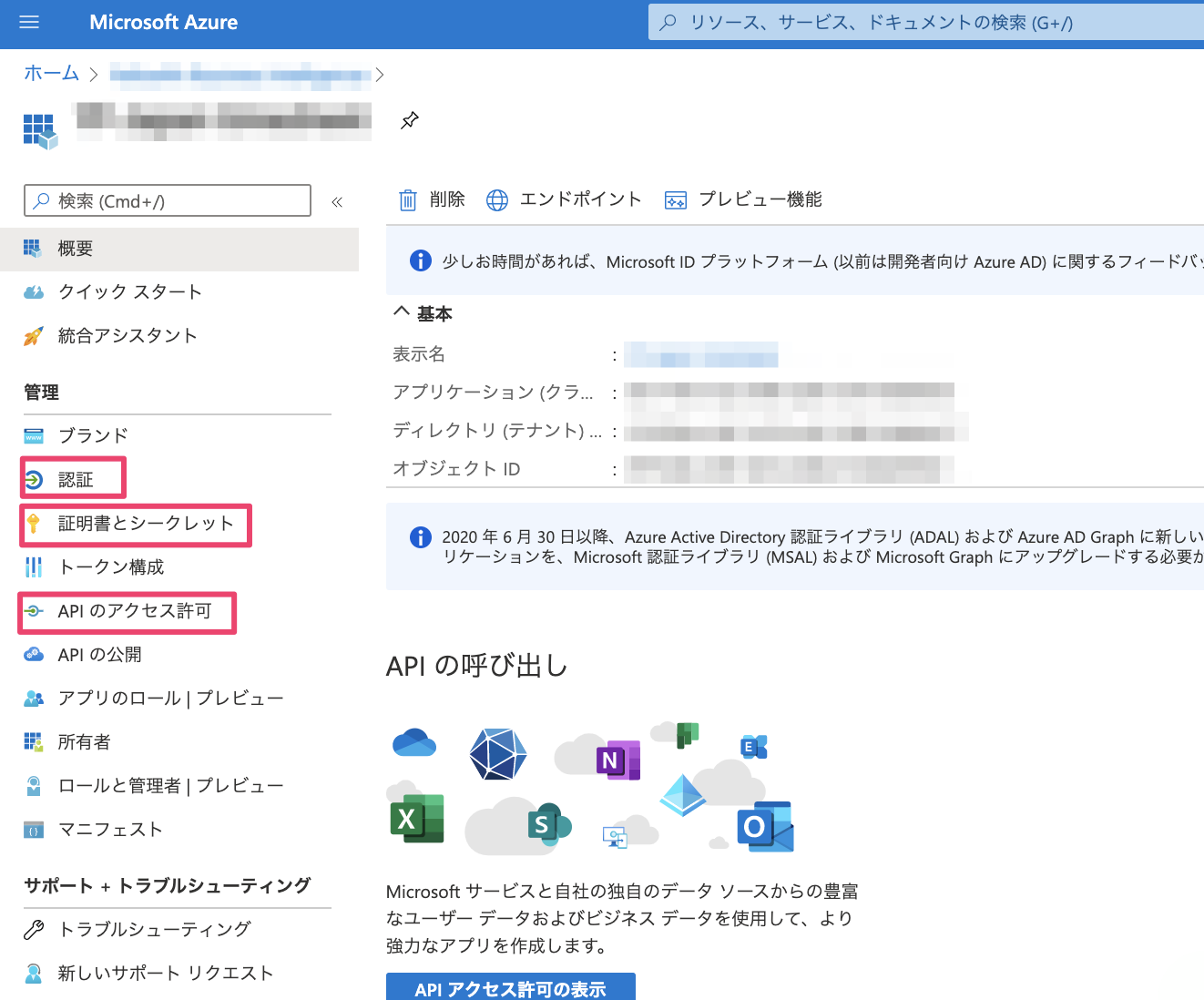This screenshot has width=1204, height=1000.
Task: Click the feedback banner text
Action: (822, 261)
